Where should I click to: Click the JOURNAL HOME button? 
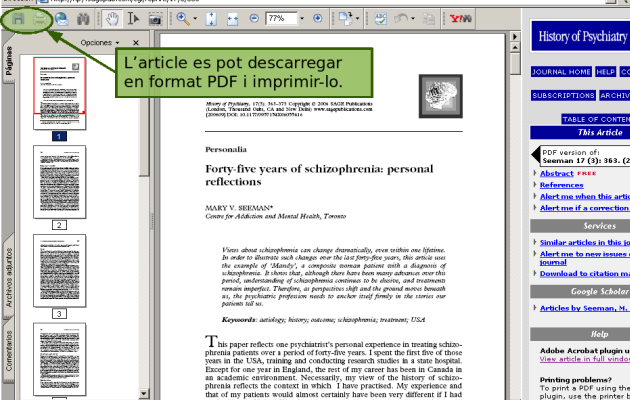[x=561, y=72]
